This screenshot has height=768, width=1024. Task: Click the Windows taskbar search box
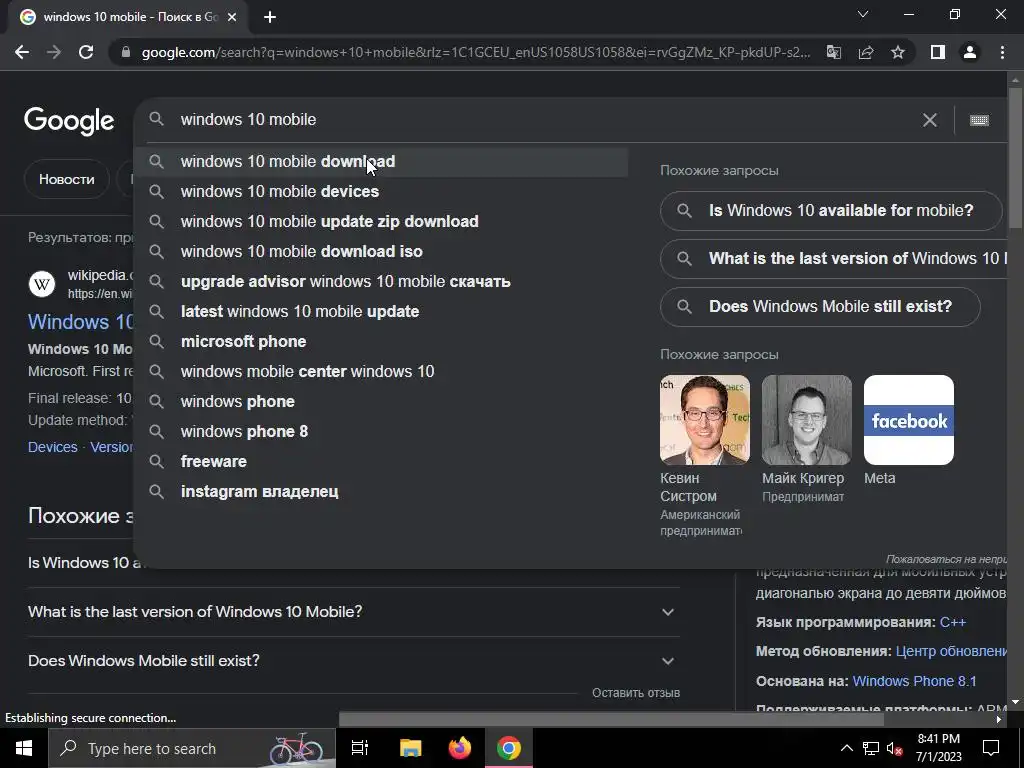coord(192,748)
